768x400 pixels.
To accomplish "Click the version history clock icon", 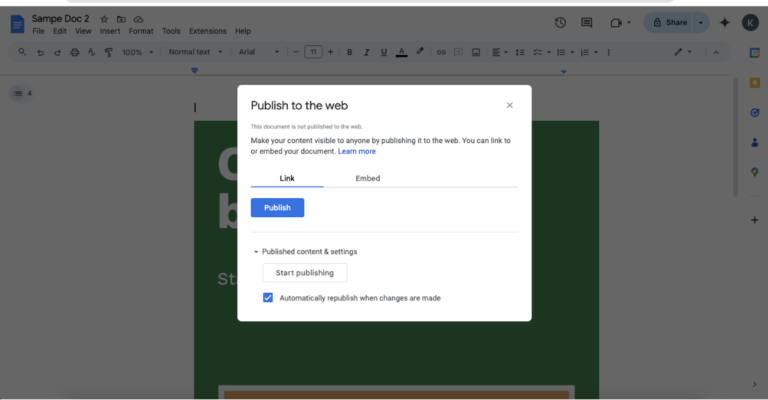I will click(560, 22).
